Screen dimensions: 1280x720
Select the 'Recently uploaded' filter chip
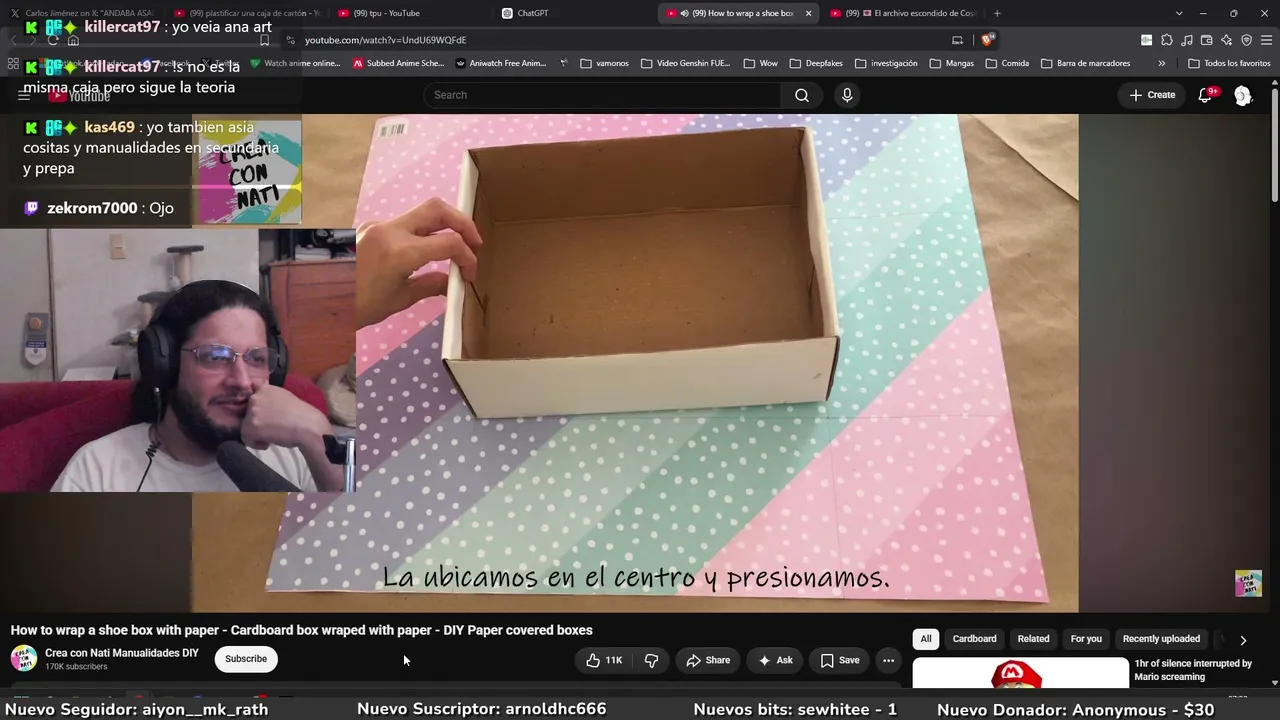[1161, 639]
